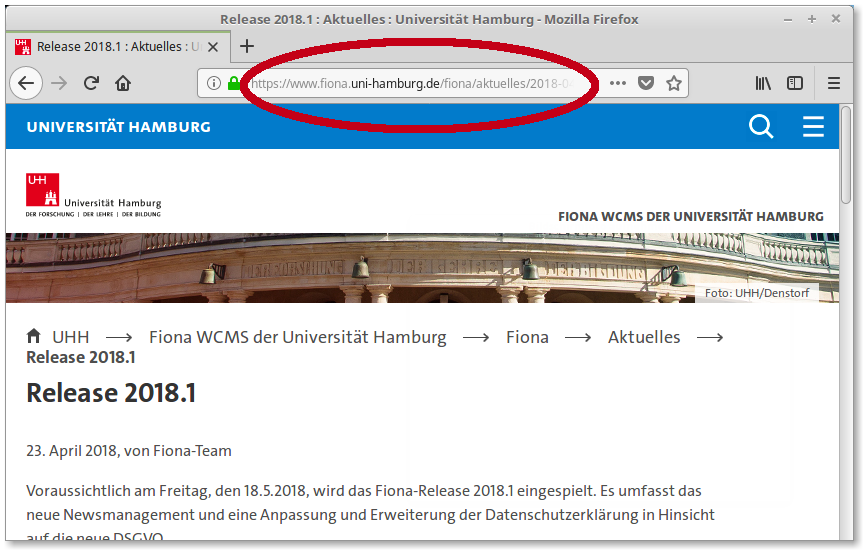Open the Fiona breadcrumb link
Image resolution: width=863 pixels, height=550 pixels.
[x=527, y=337]
